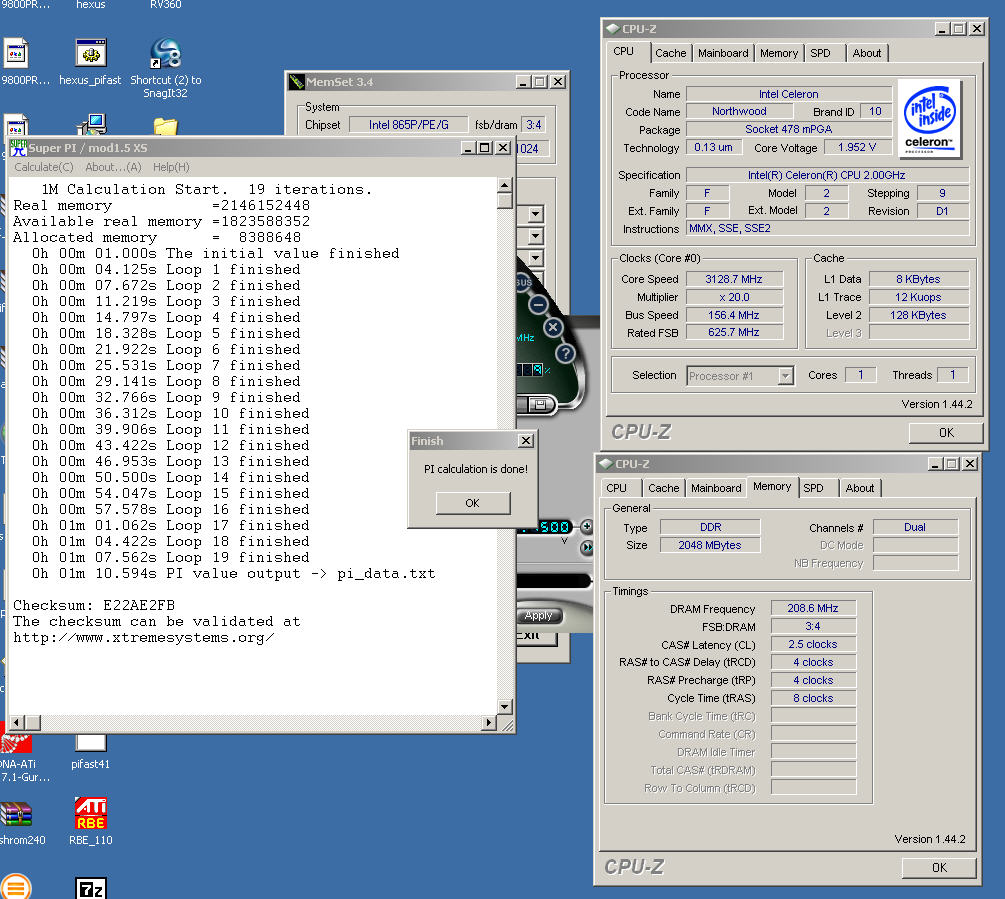
Task: Open Help menu in Super PI
Action: [x=171, y=167]
